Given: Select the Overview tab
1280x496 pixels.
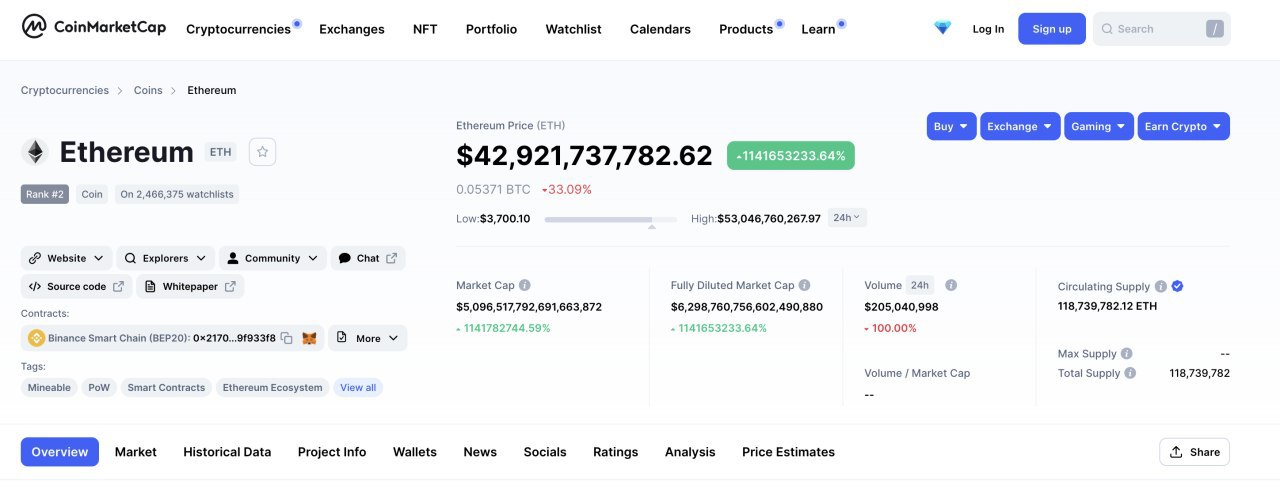Looking at the screenshot, I should (60, 452).
